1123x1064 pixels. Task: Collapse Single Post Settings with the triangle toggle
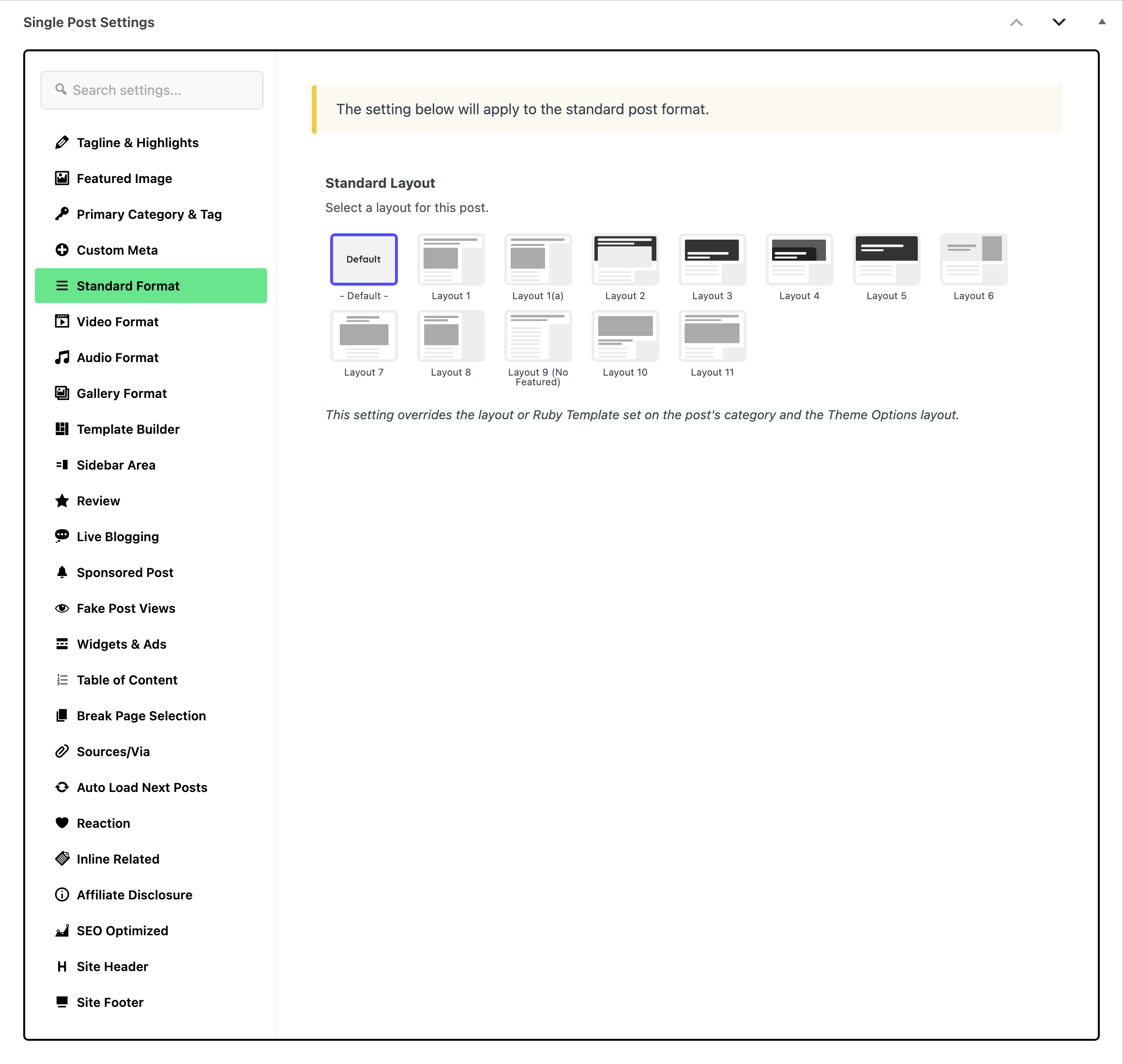1101,22
